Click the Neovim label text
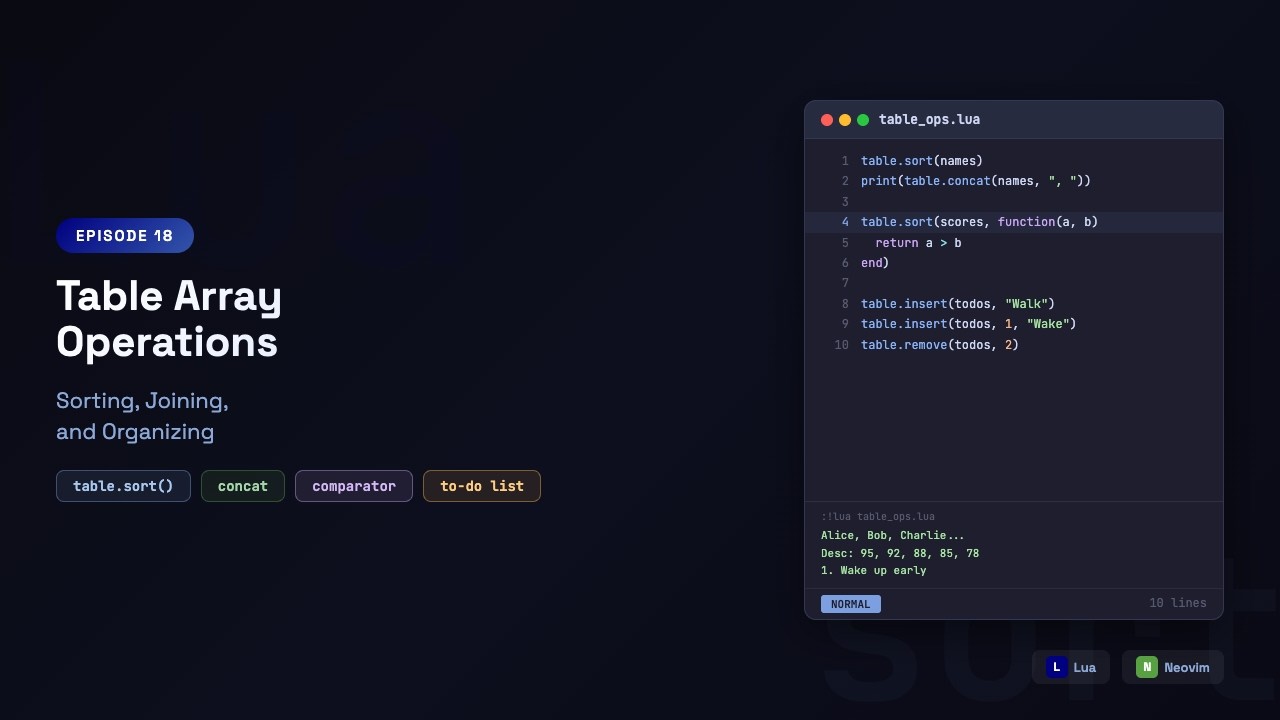Viewport: 1280px width, 720px height. pos(1187,668)
